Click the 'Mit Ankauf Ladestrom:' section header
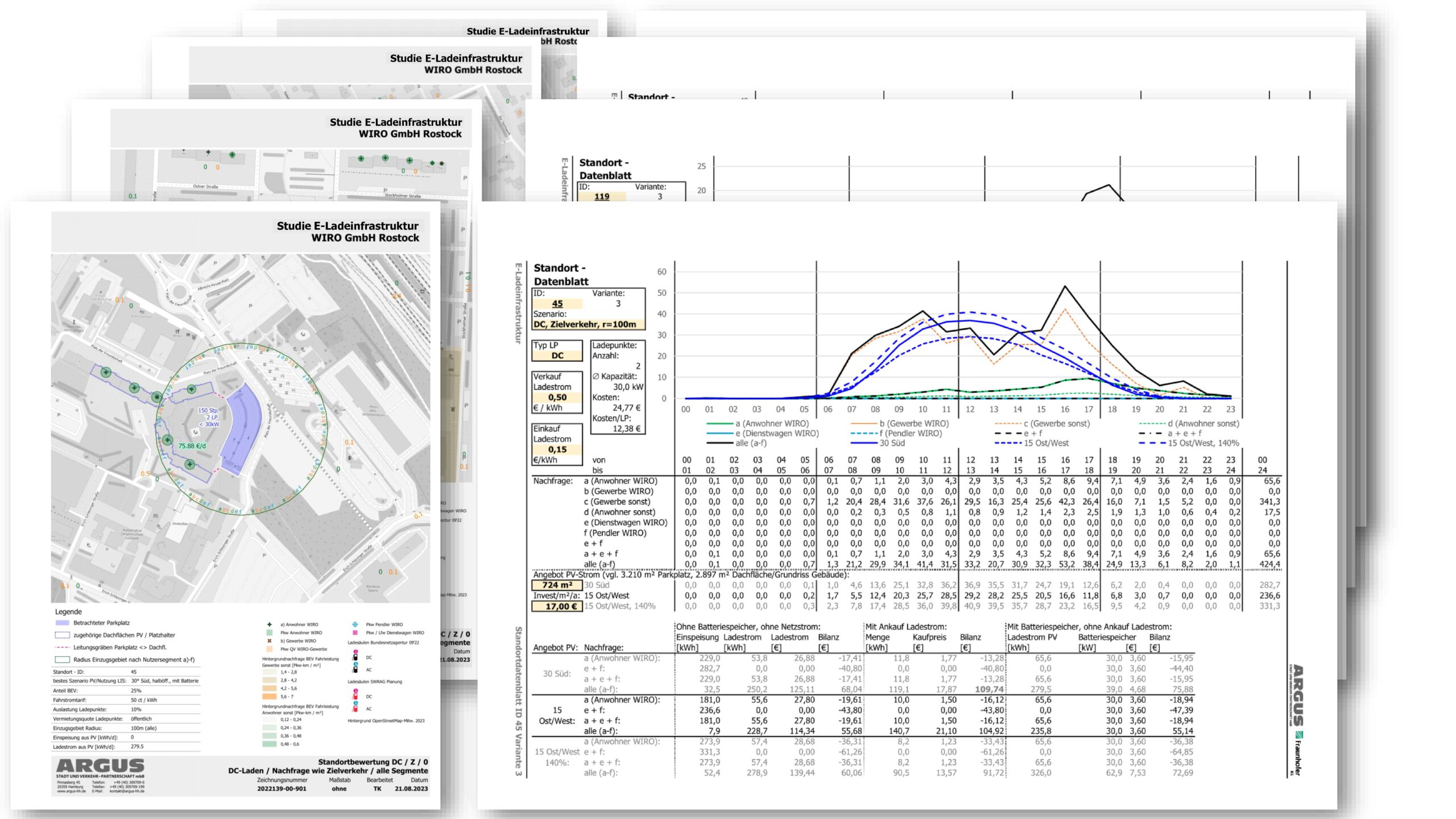This screenshot has height=819, width=1456. pos(905,627)
